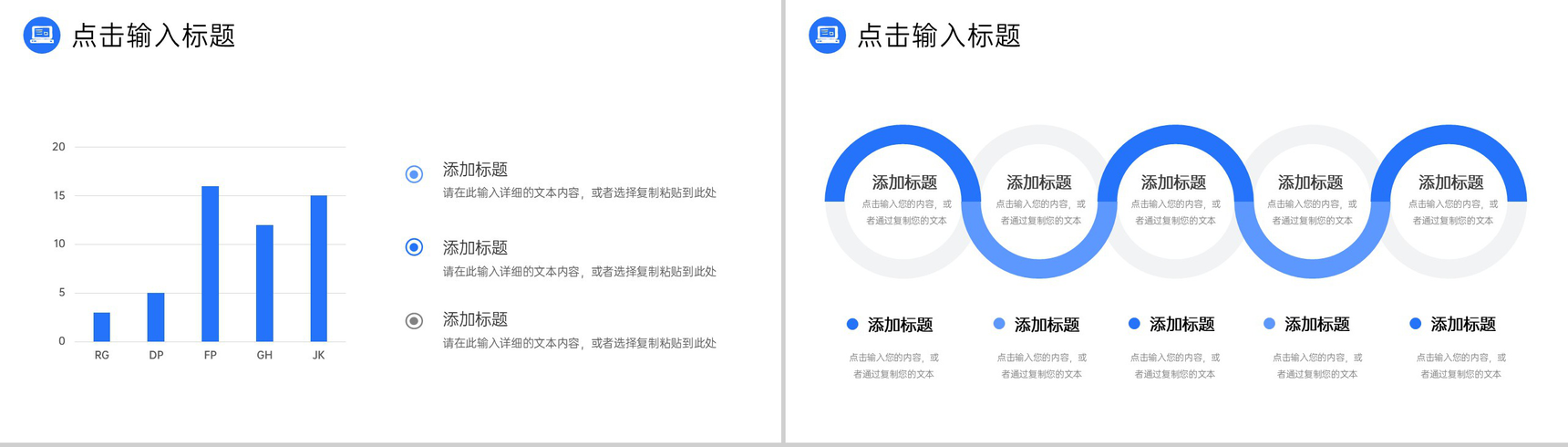Click the laptop icon on the left slide header

click(42, 36)
